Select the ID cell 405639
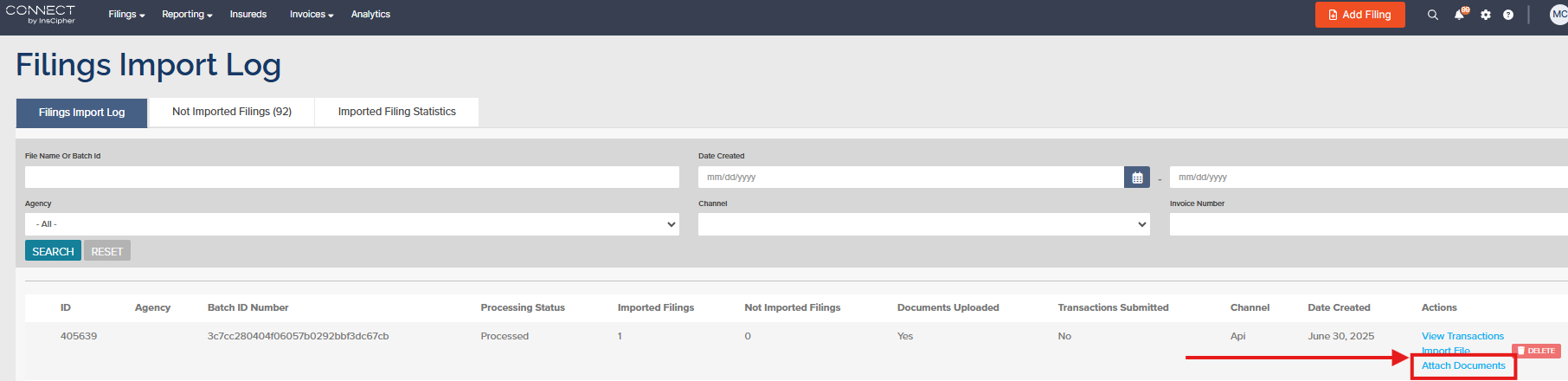 pyautogui.click(x=79, y=336)
